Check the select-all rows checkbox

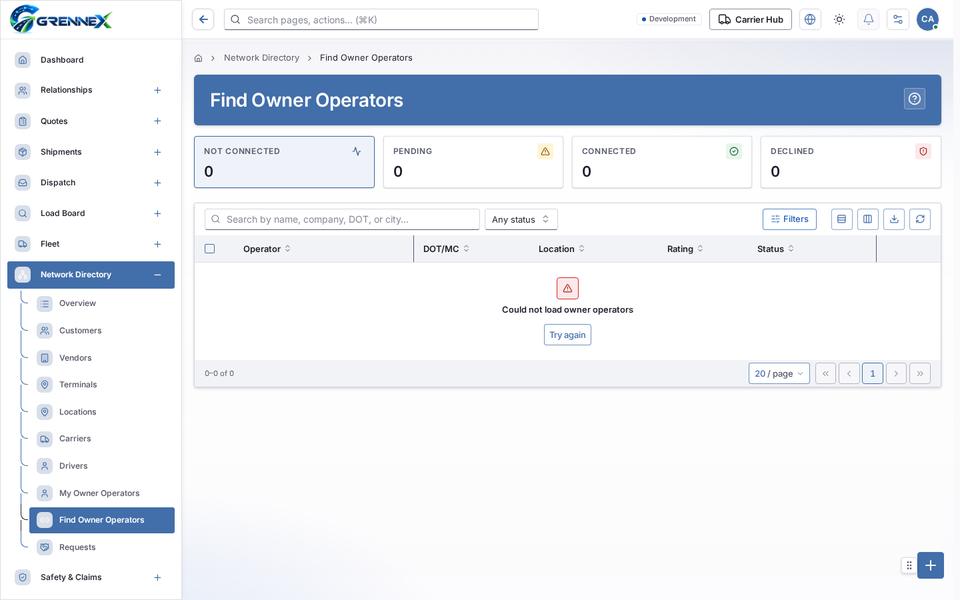(x=209, y=249)
